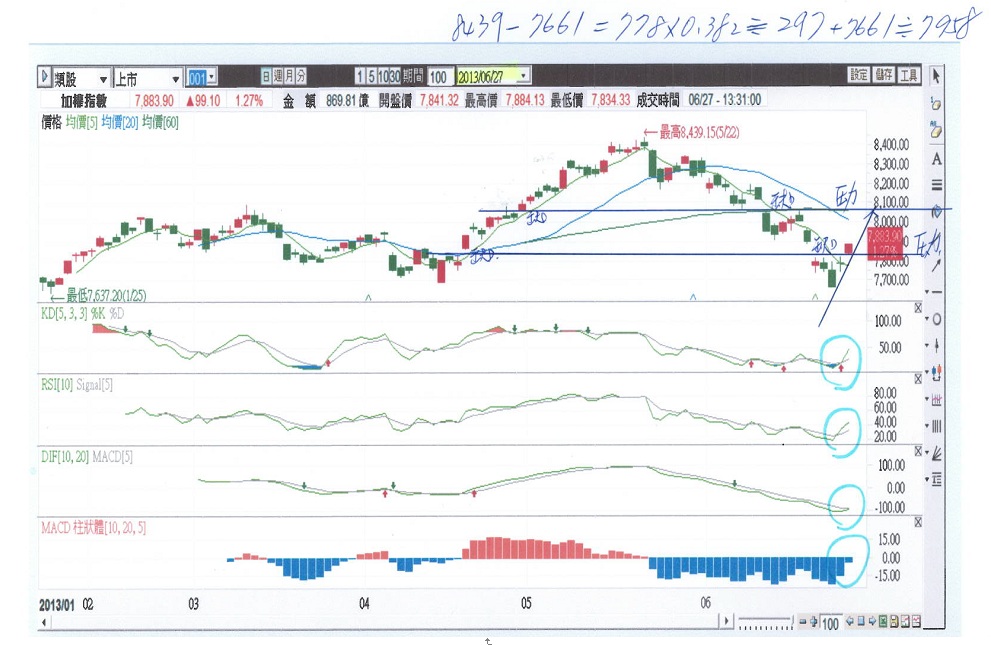
Task: Close the RSI indicator panel
Action: [918, 379]
